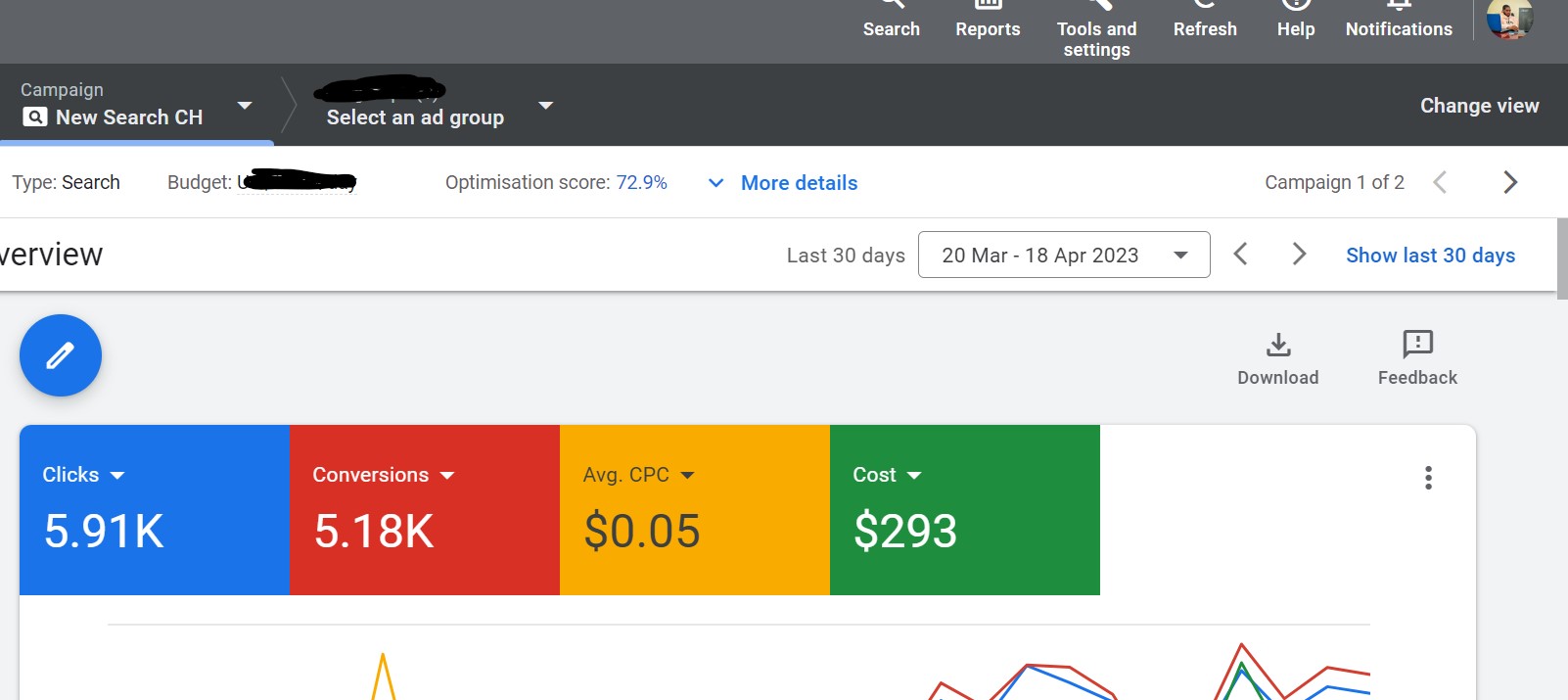The height and width of the screenshot is (700, 1568).
Task: Expand the More details chevron
Action: point(716,183)
